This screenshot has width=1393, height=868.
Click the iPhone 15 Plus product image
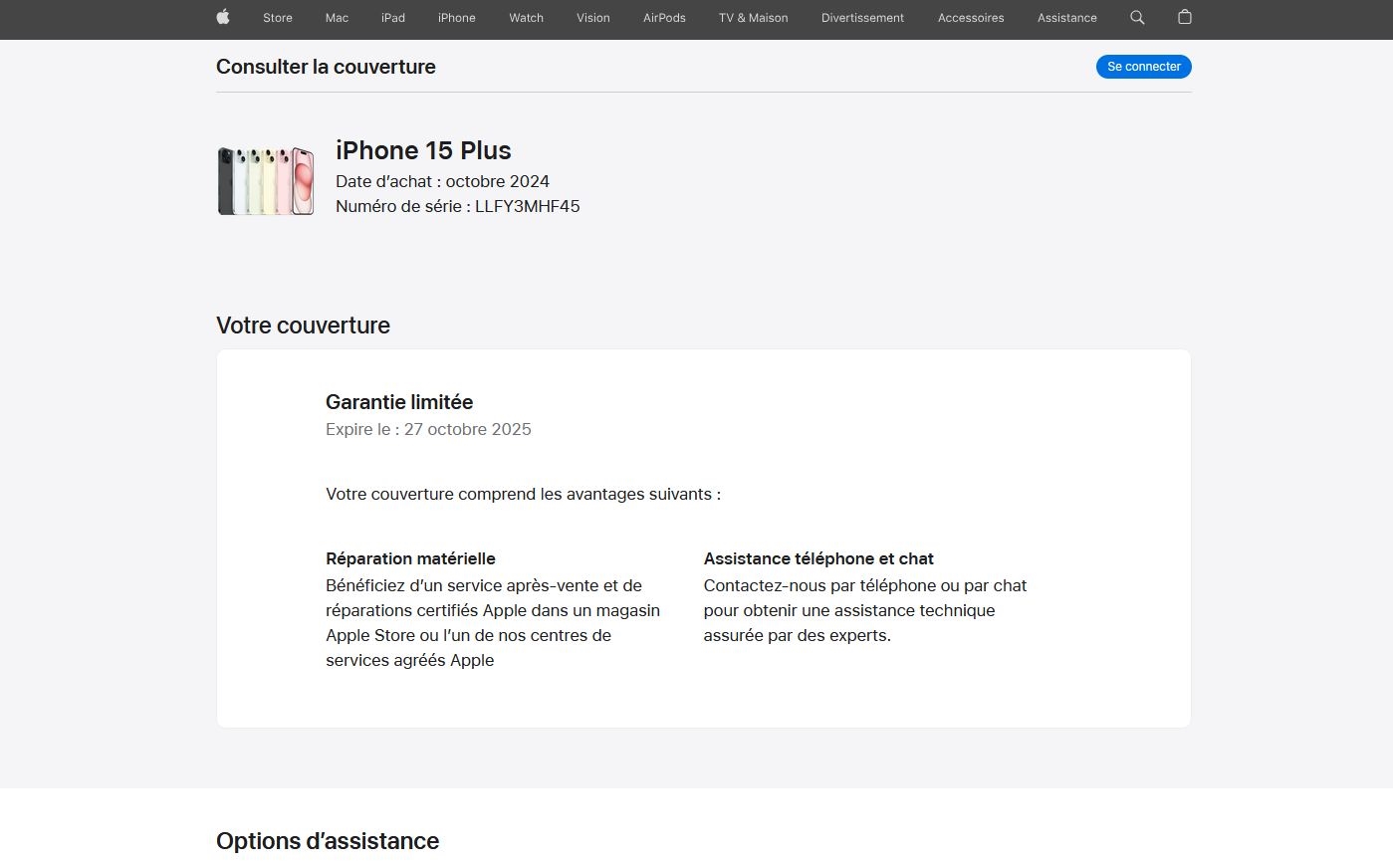tap(266, 180)
